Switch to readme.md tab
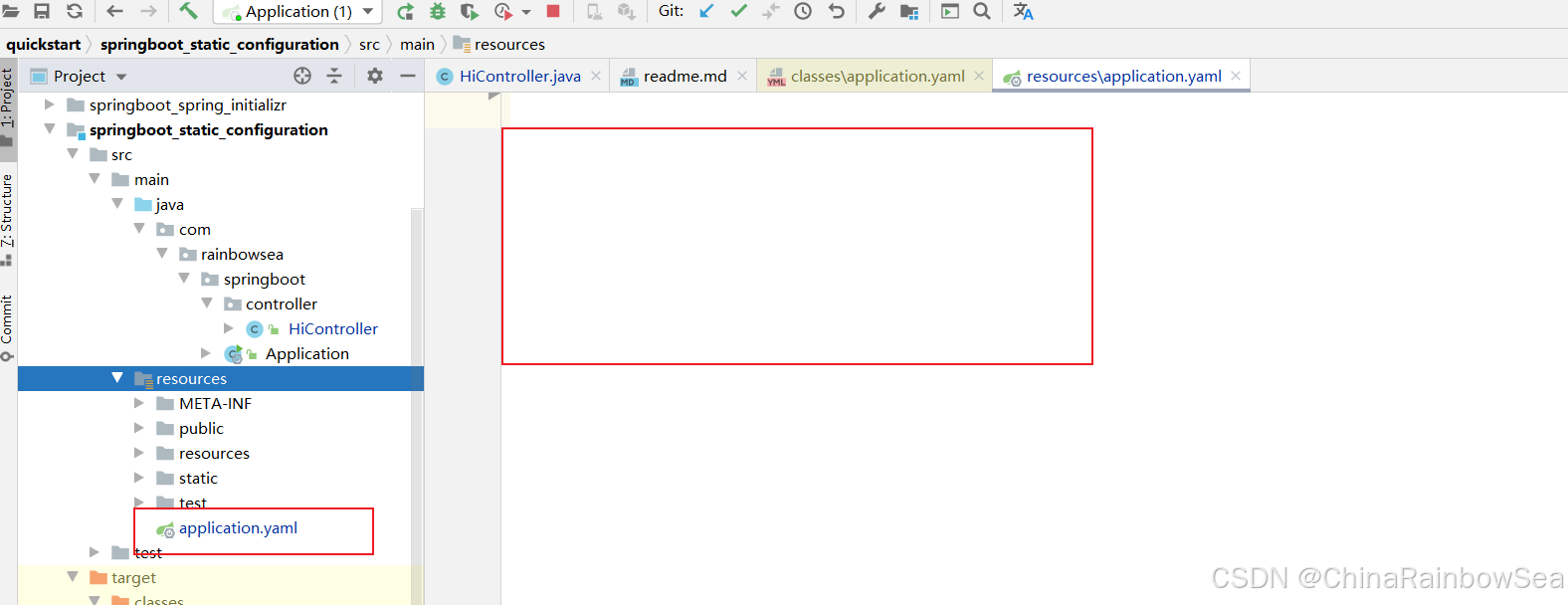 [x=685, y=77]
